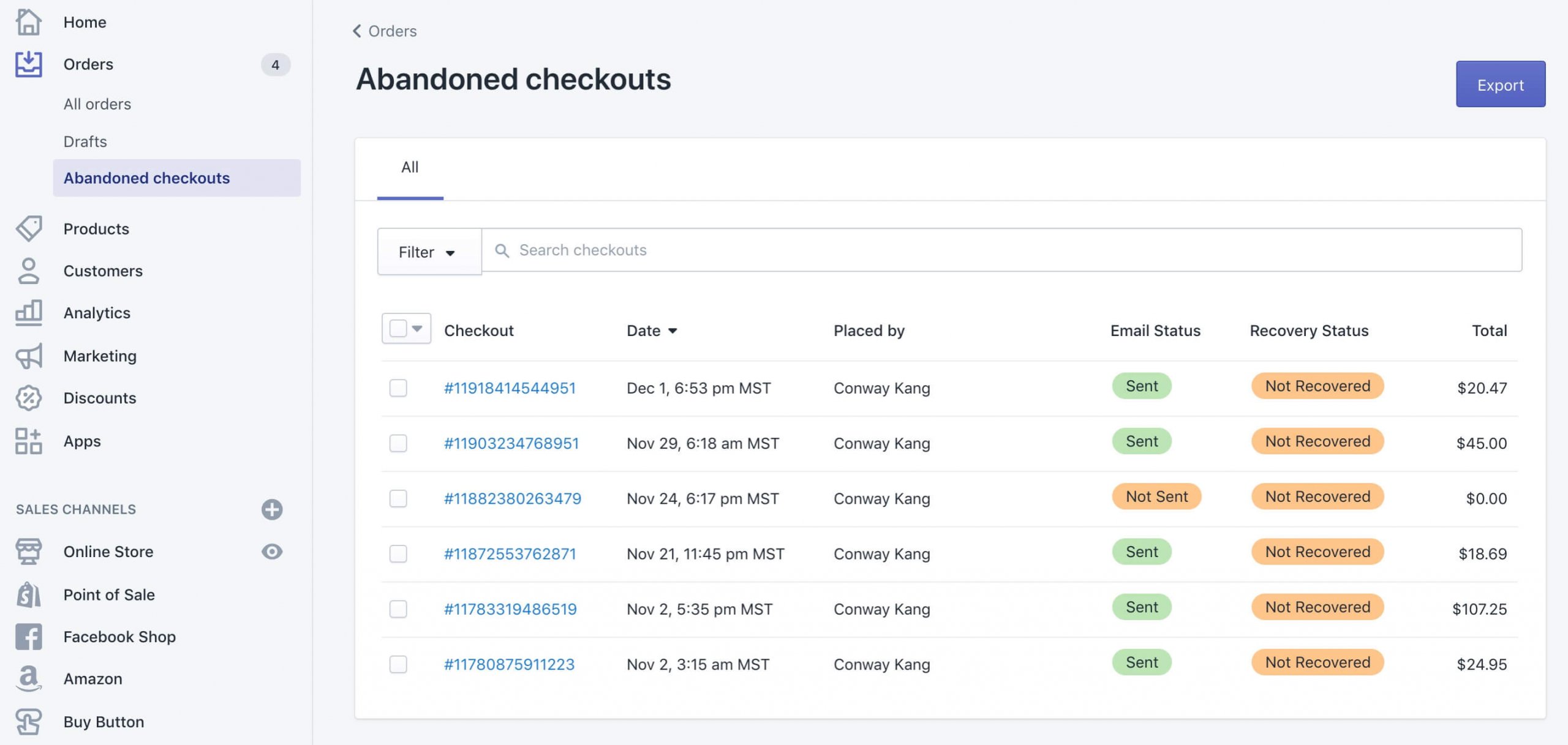Viewport: 1568px width, 745px height.
Task: Click the Buy Button icon
Action: pyautogui.click(x=28, y=722)
